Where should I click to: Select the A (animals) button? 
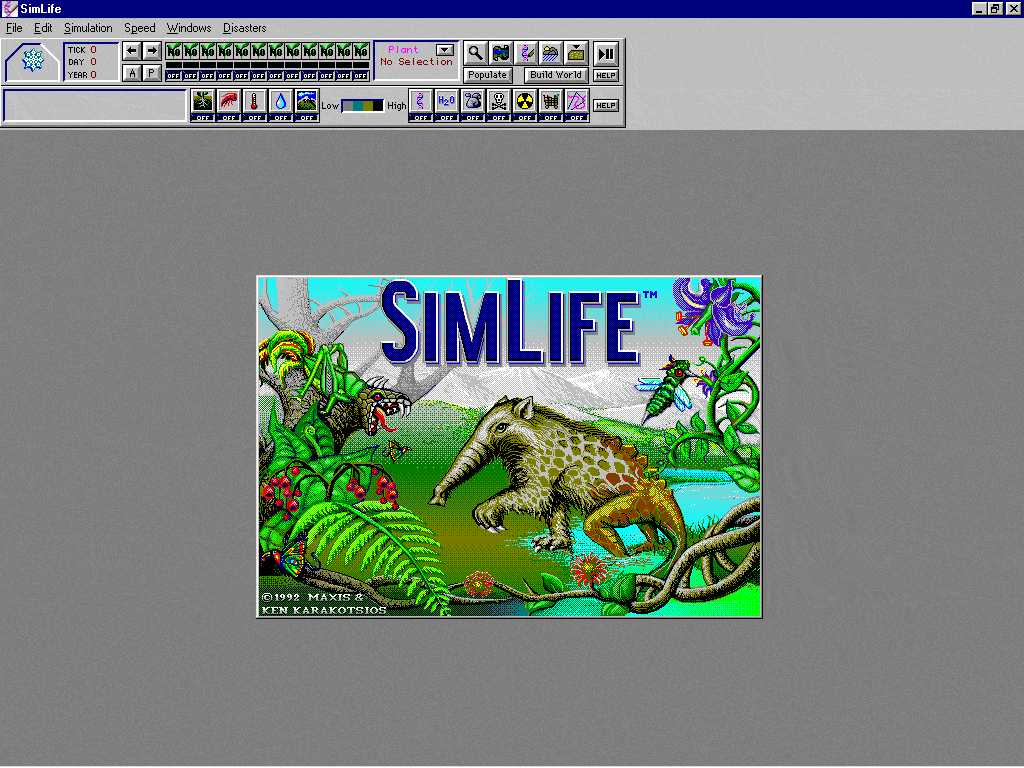(132, 73)
